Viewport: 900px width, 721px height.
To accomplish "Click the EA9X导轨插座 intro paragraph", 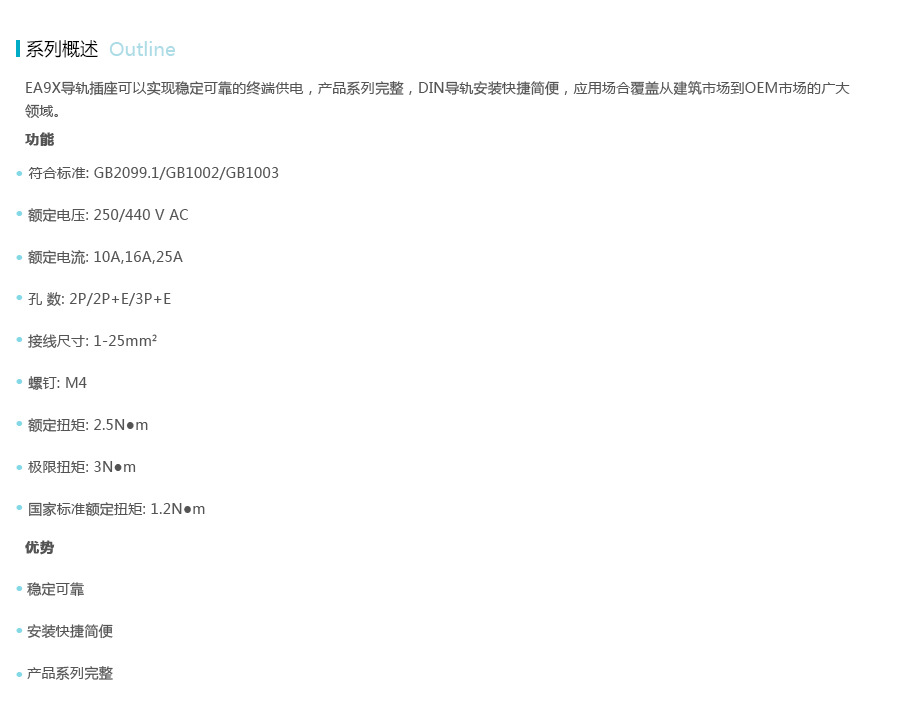I will 437,88.
